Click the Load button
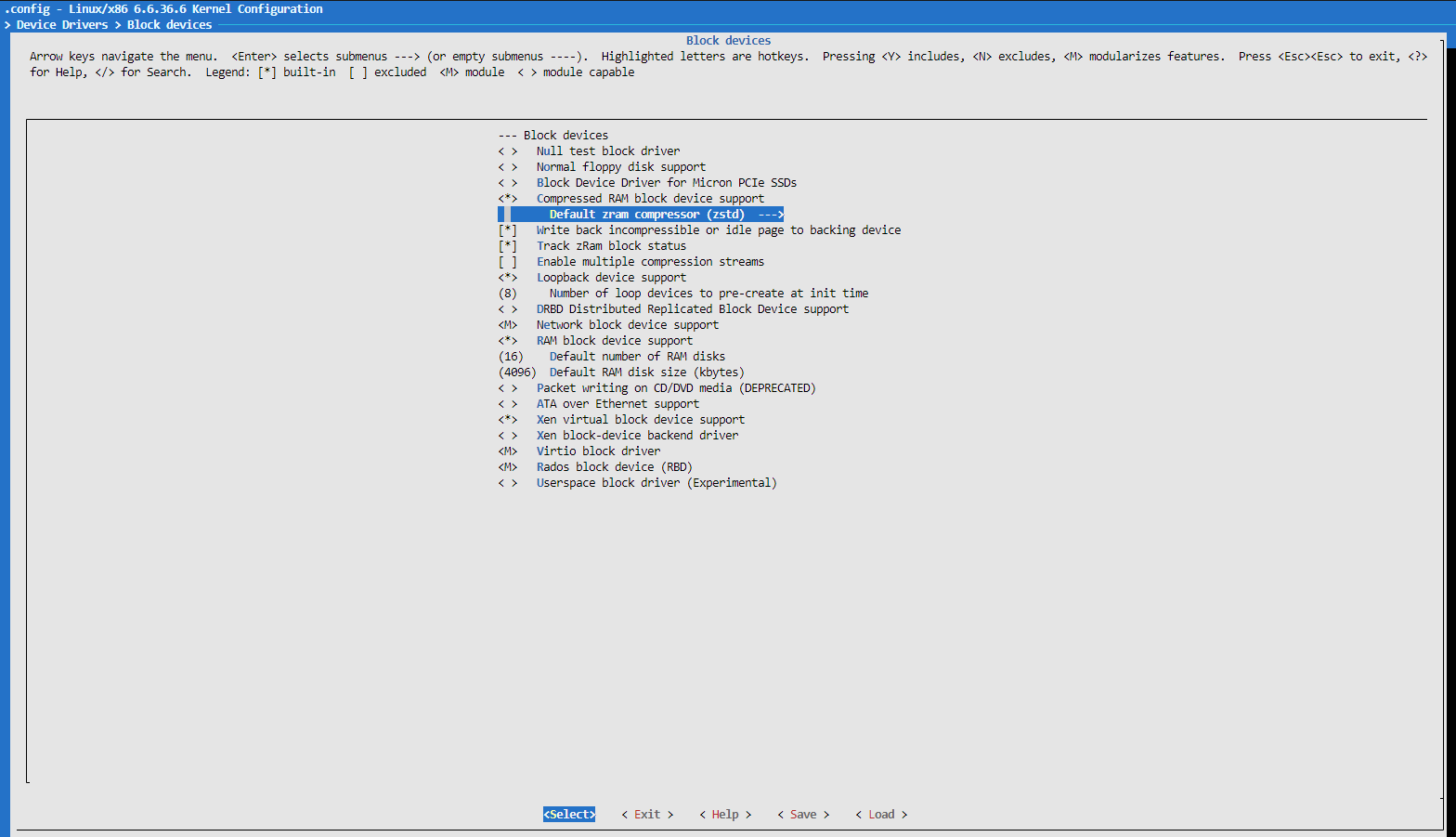The width and height of the screenshot is (1456, 837). coord(881,815)
